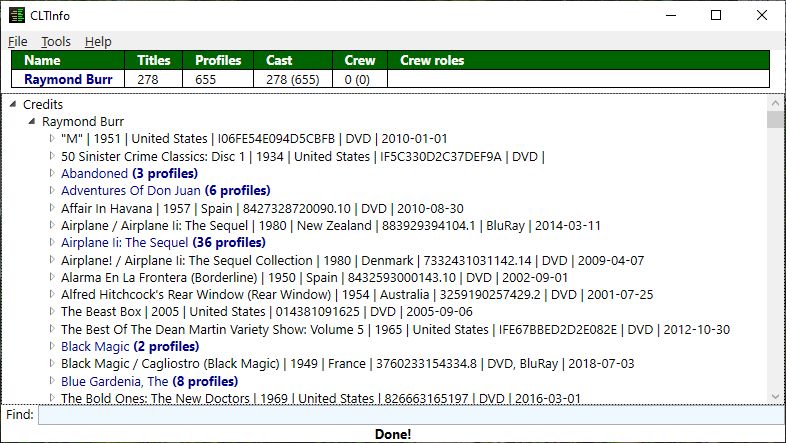Maximize the CLTInfo window
Image resolution: width=786 pixels, height=443 pixels.
(x=716, y=16)
